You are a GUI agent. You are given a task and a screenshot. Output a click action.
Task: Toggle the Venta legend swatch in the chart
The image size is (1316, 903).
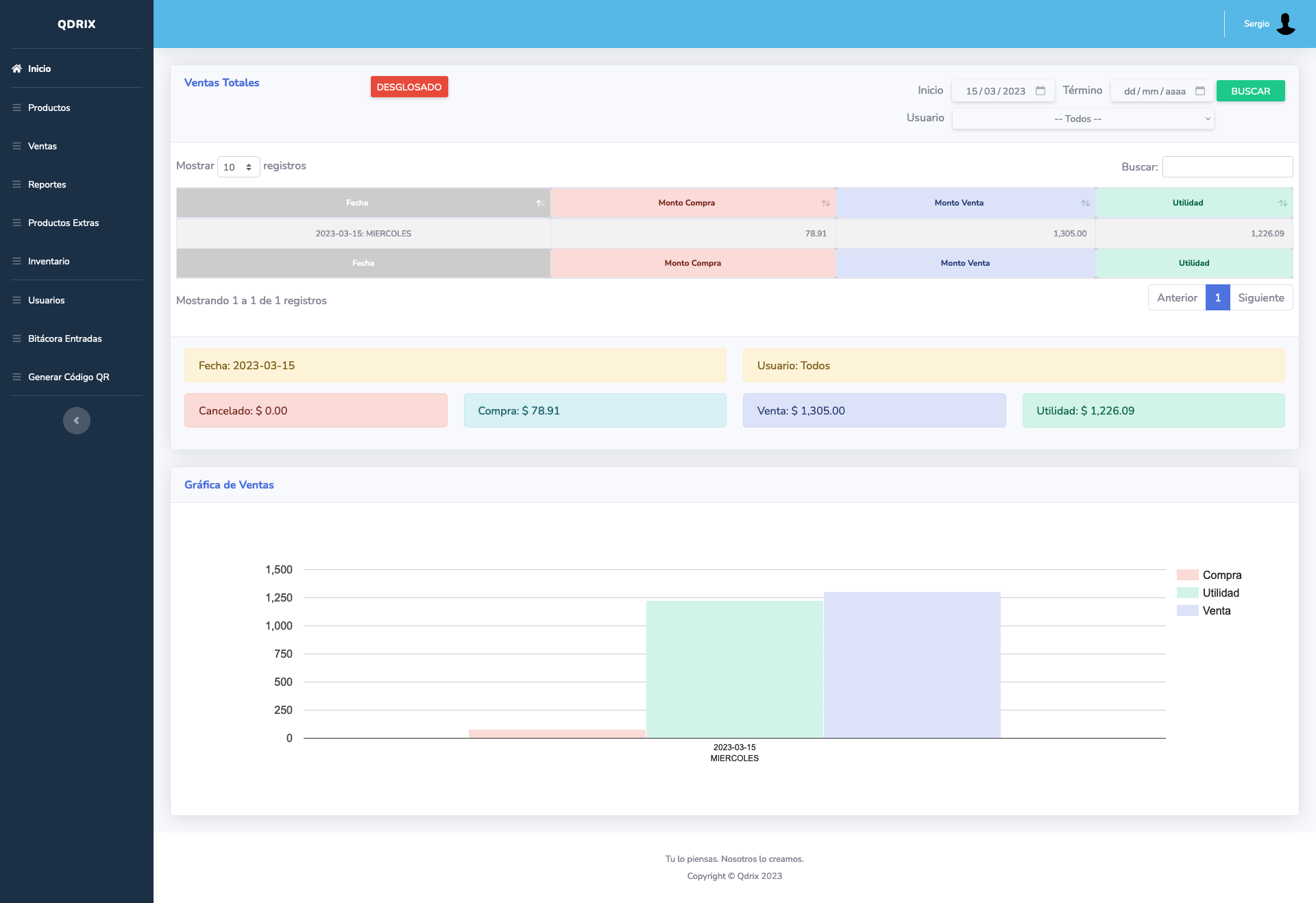click(x=1187, y=610)
